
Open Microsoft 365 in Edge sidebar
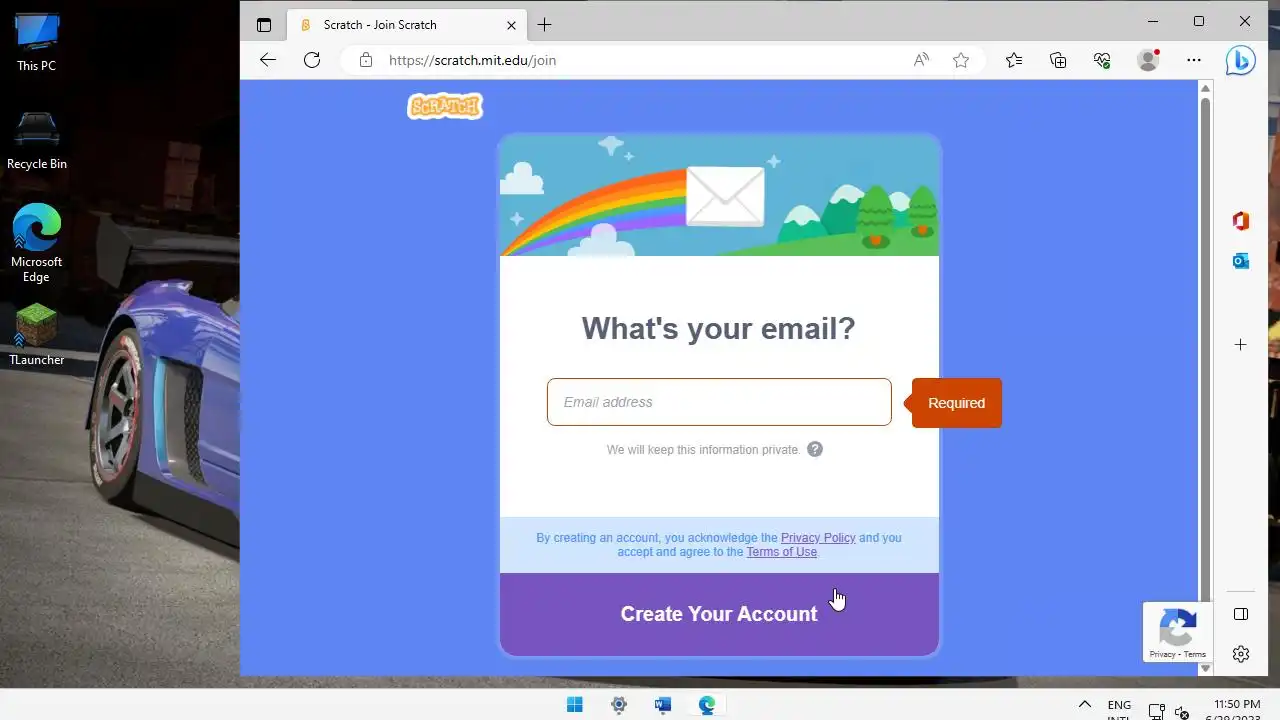pyautogui.click(x=1241, y=221)
